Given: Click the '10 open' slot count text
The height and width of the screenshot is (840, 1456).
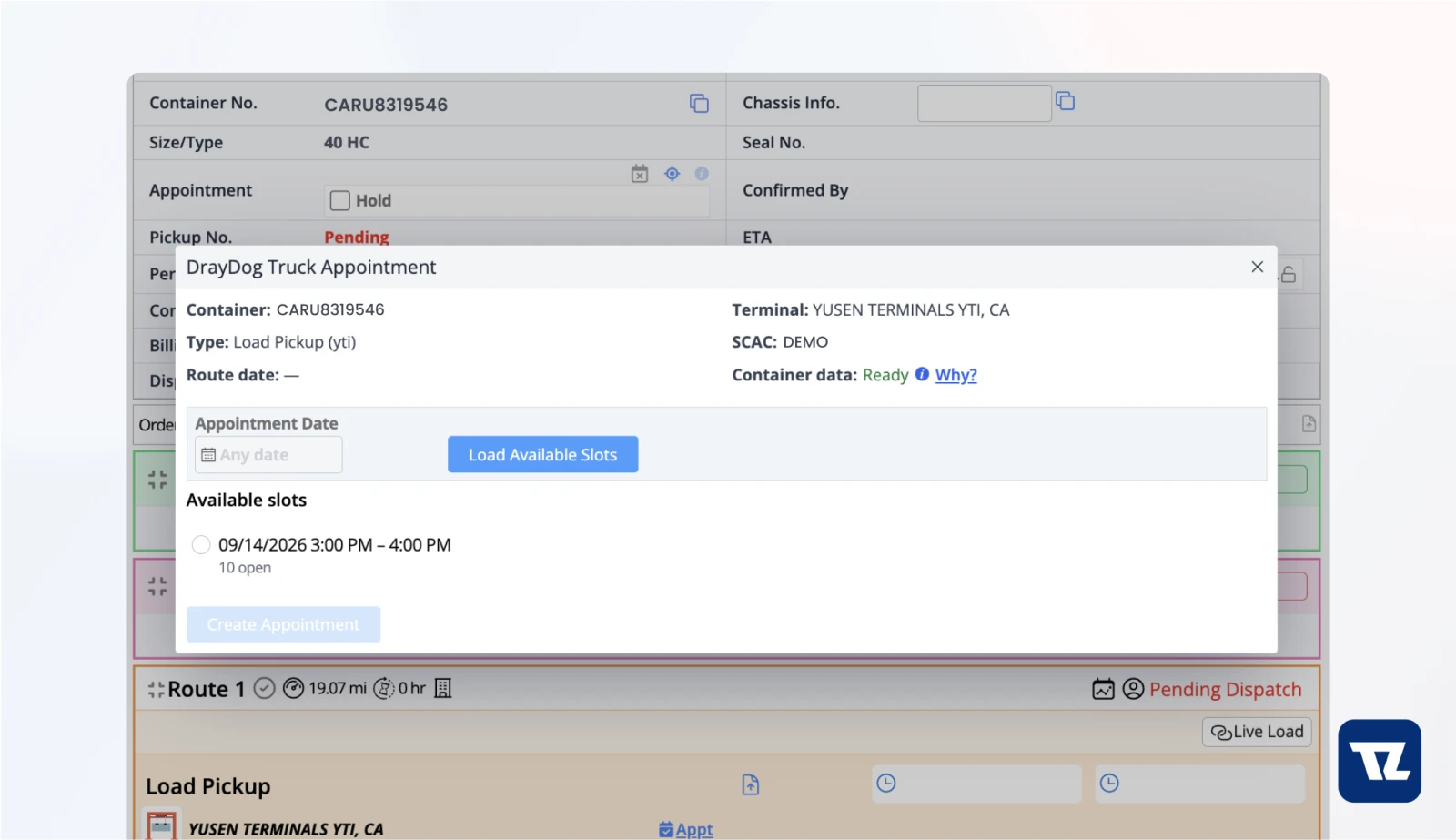Looking at the screenshot, I should 245,568.
